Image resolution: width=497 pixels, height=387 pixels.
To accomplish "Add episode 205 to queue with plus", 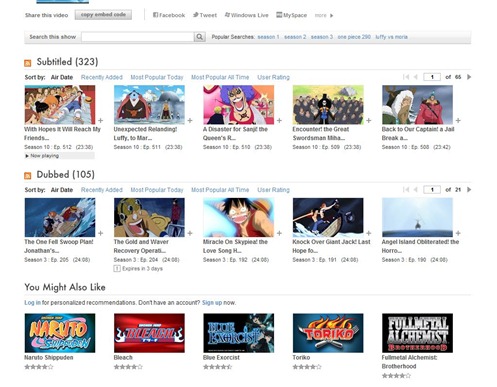I will pos(100,233).
